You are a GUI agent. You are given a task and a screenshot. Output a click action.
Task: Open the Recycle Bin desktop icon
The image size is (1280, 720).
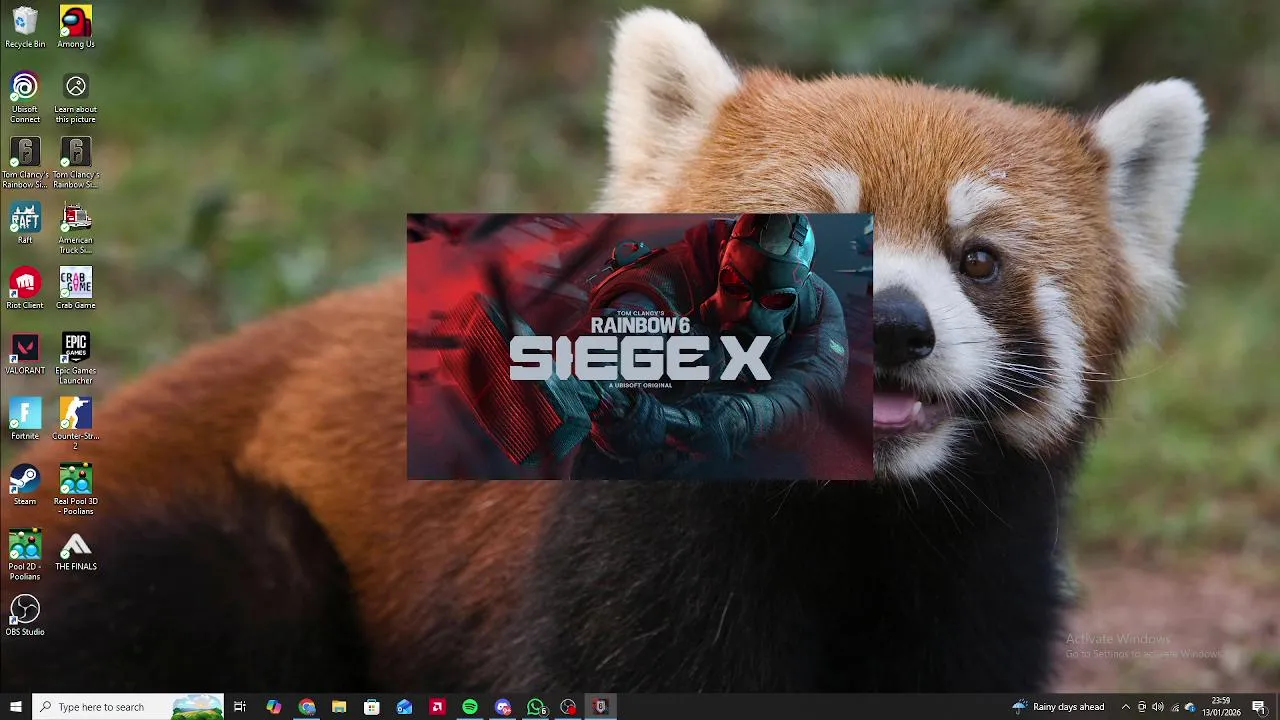pyautogui.click(x=25, y=27)
